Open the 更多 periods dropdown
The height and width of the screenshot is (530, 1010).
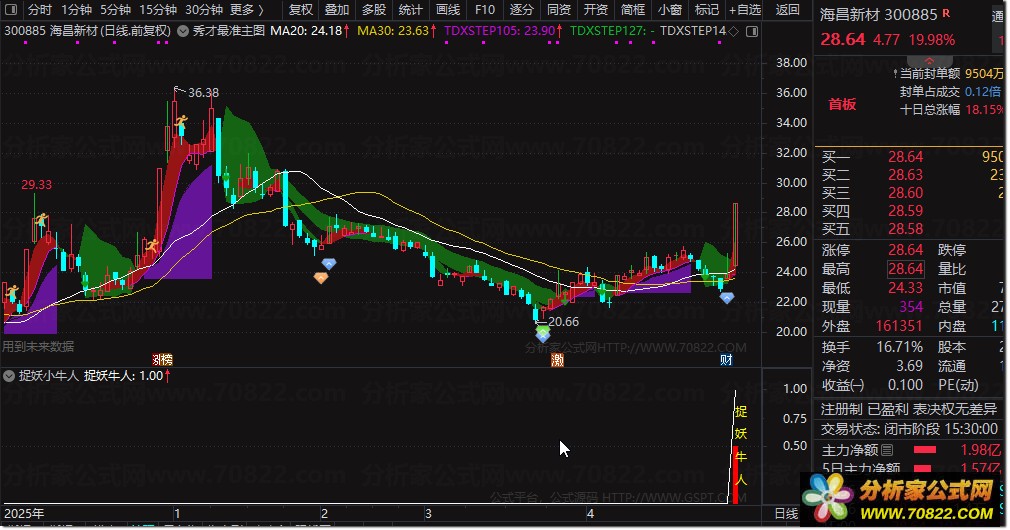(x=247, y=10)
